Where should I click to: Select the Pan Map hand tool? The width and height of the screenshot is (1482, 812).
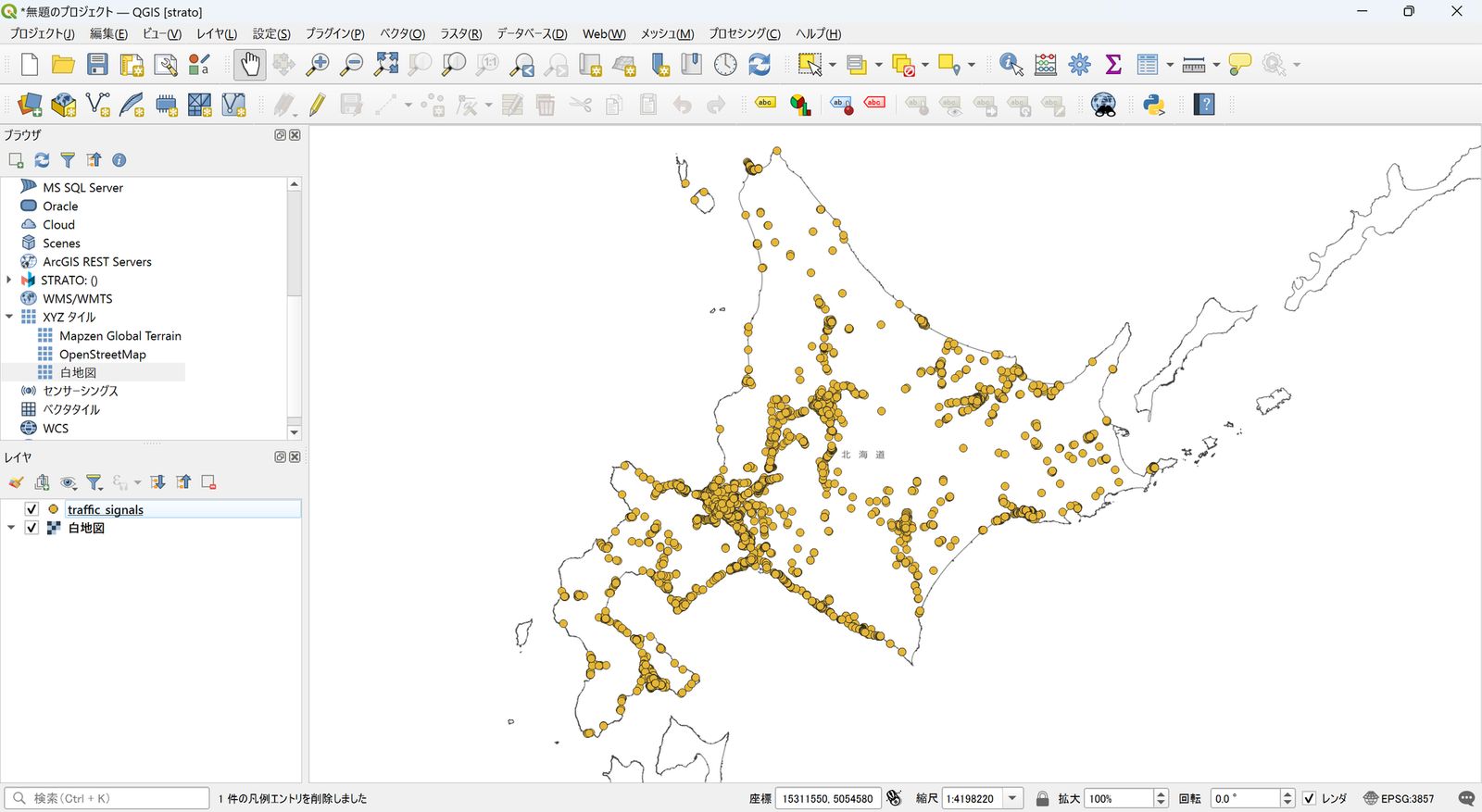click(x=249, y=64)
